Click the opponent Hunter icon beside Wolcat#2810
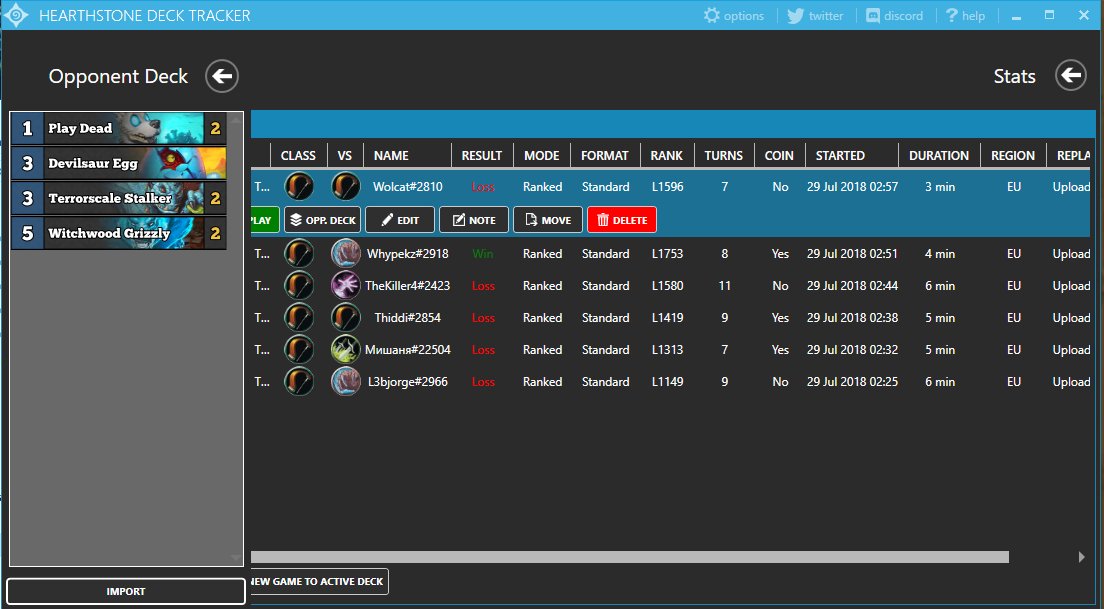Screen dimensions: 1104x609 click(x=346, y=187)
